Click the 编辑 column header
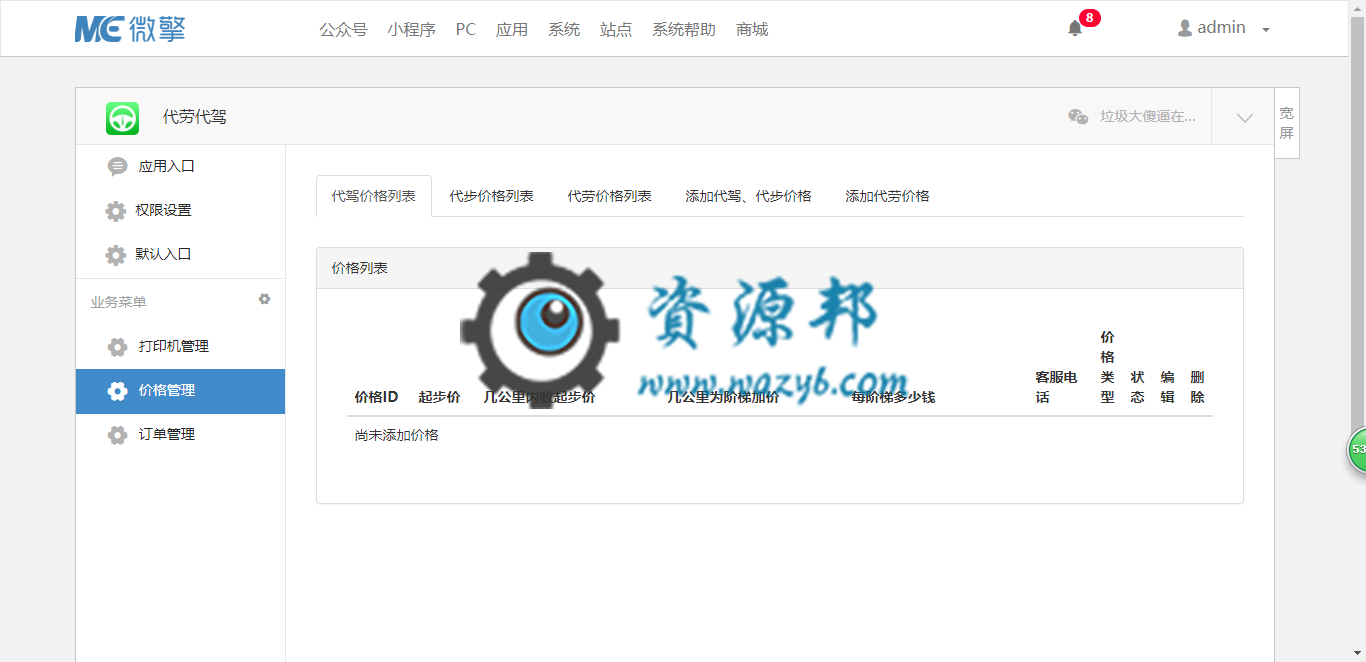Image resolution: width=1366 pixels, height=662 pixels. [1167, 387]
